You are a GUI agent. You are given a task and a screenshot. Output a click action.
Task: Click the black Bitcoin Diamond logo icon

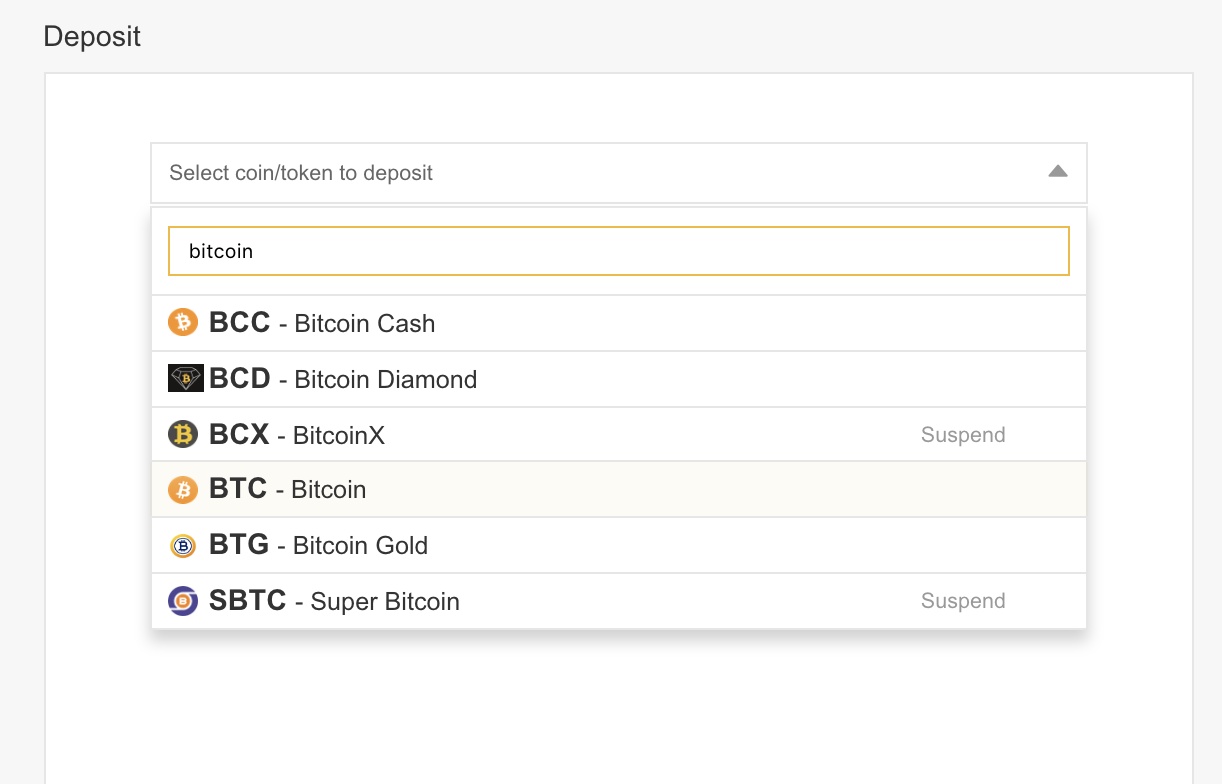tap(186, 378)
